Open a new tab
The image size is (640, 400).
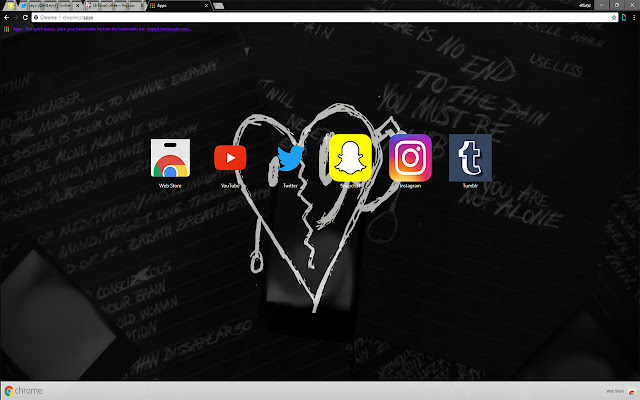pos(219,6)
